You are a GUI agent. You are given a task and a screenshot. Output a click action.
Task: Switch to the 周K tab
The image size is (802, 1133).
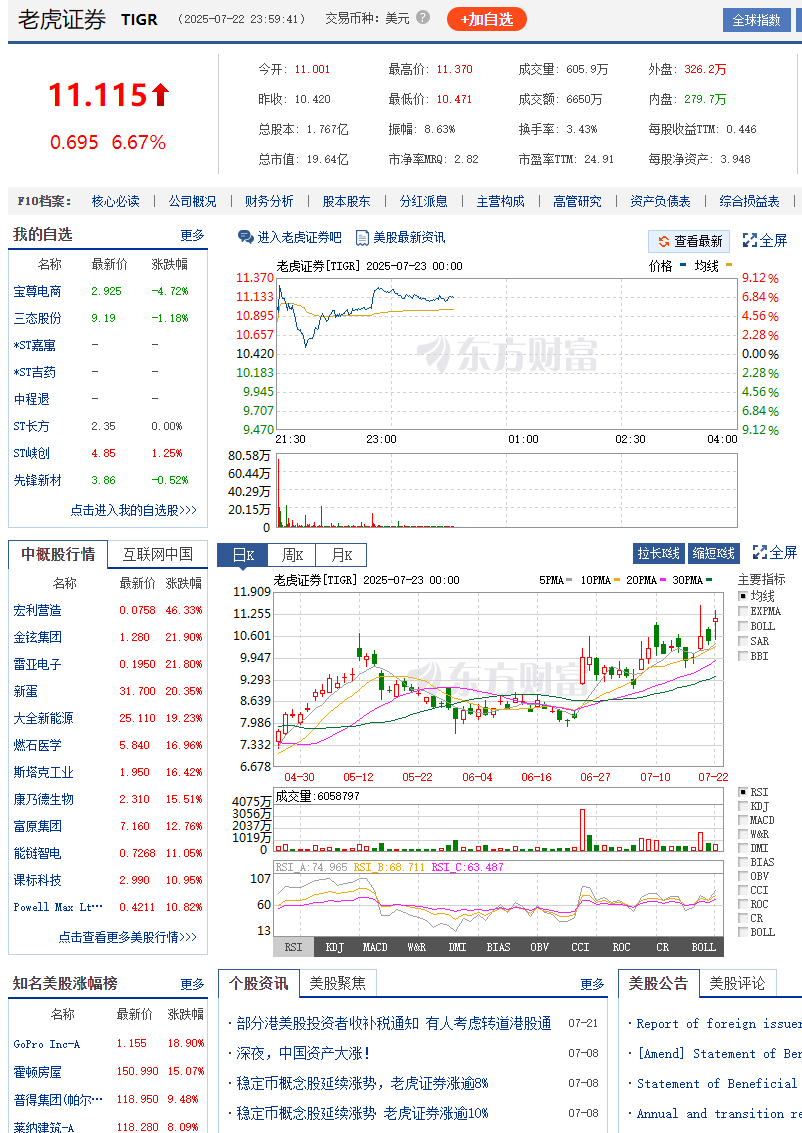click(x=292, y=555)
